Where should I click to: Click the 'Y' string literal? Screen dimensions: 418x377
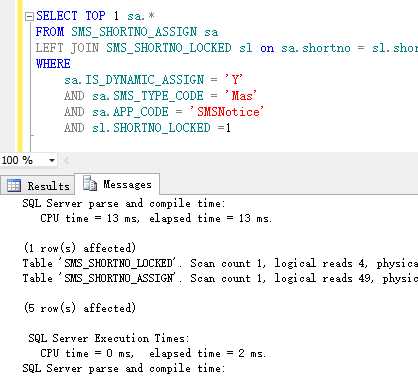pyautogui.click(x=233, y=80)
